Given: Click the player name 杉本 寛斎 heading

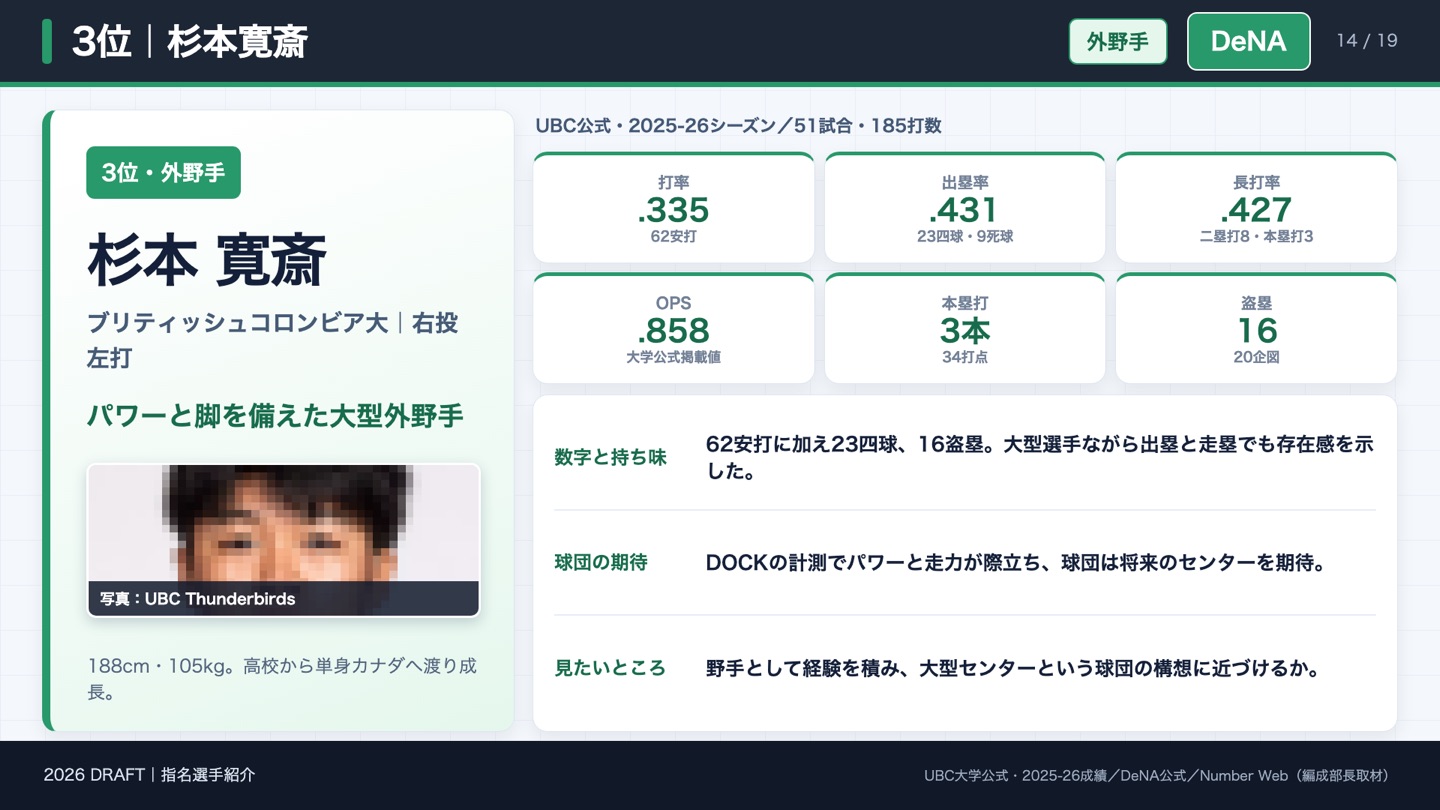Looking at the screenshot, I should [x=207, y=262].
